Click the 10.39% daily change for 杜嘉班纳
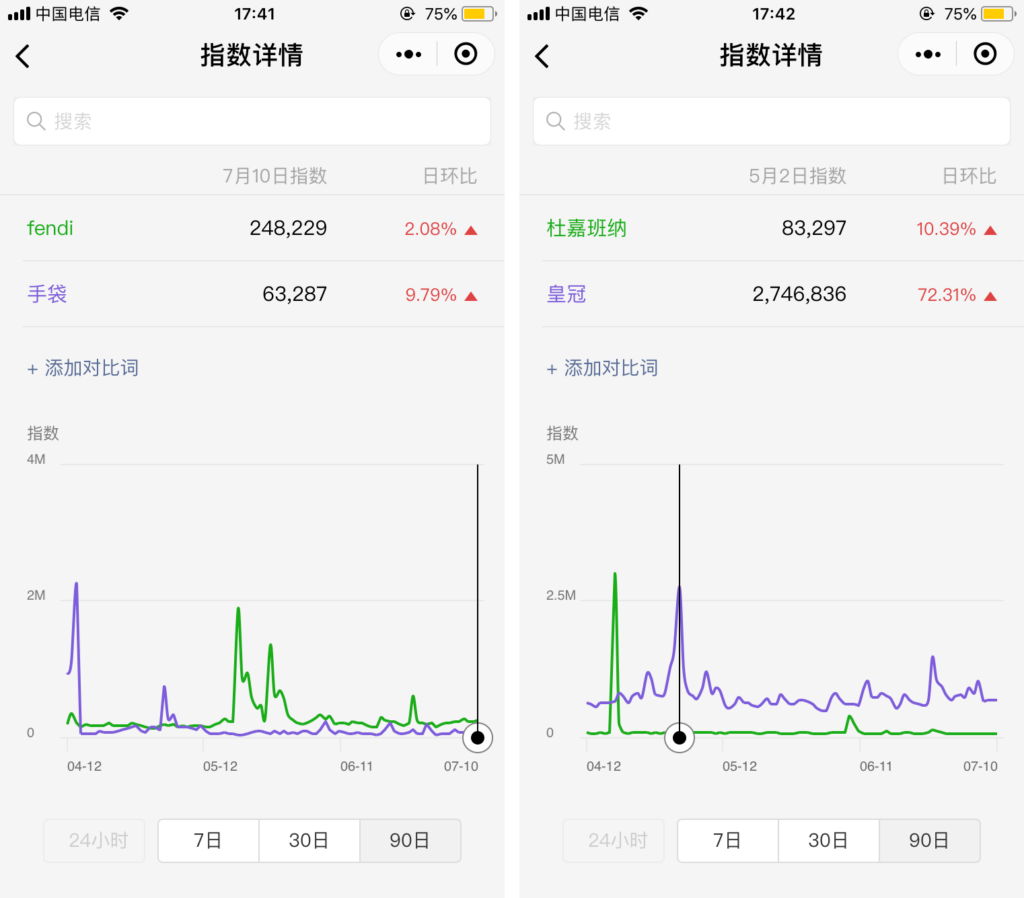Viewport: 1024px width, 898px height. click(x=946, y=229)
